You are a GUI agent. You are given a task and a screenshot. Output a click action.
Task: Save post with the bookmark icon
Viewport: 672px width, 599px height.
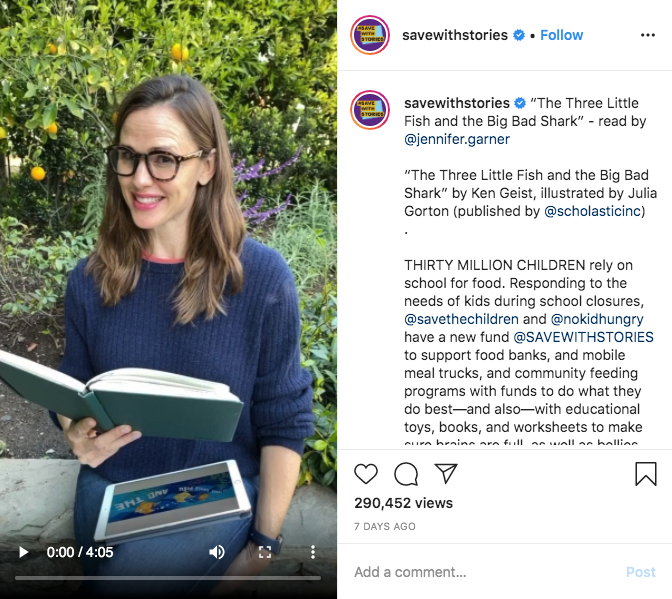pos(645,474)
